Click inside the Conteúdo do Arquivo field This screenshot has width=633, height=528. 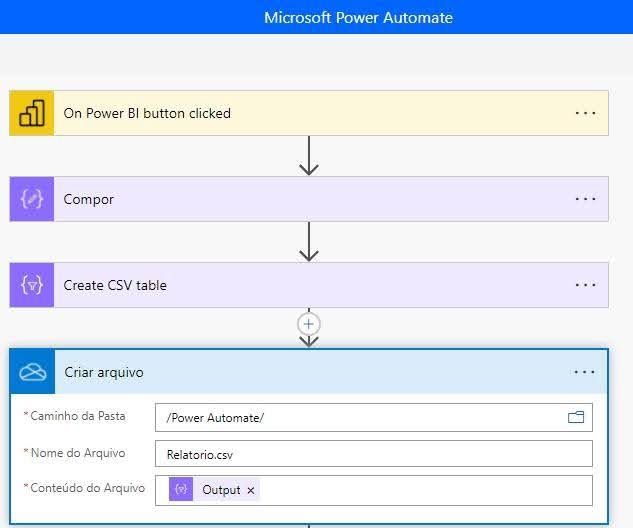pyautogui.click(x=374, y=490)
